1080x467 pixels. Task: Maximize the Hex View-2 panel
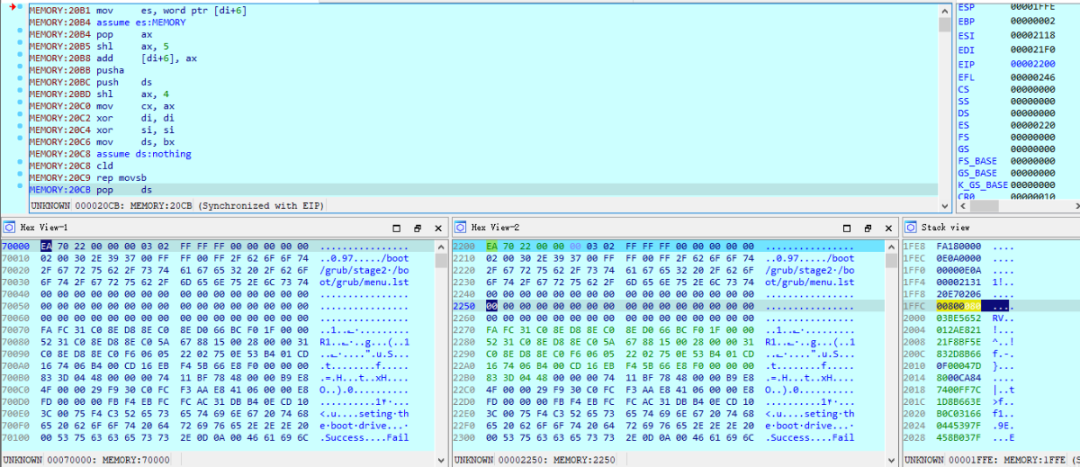pyautogui.click(x=848, y=228)
